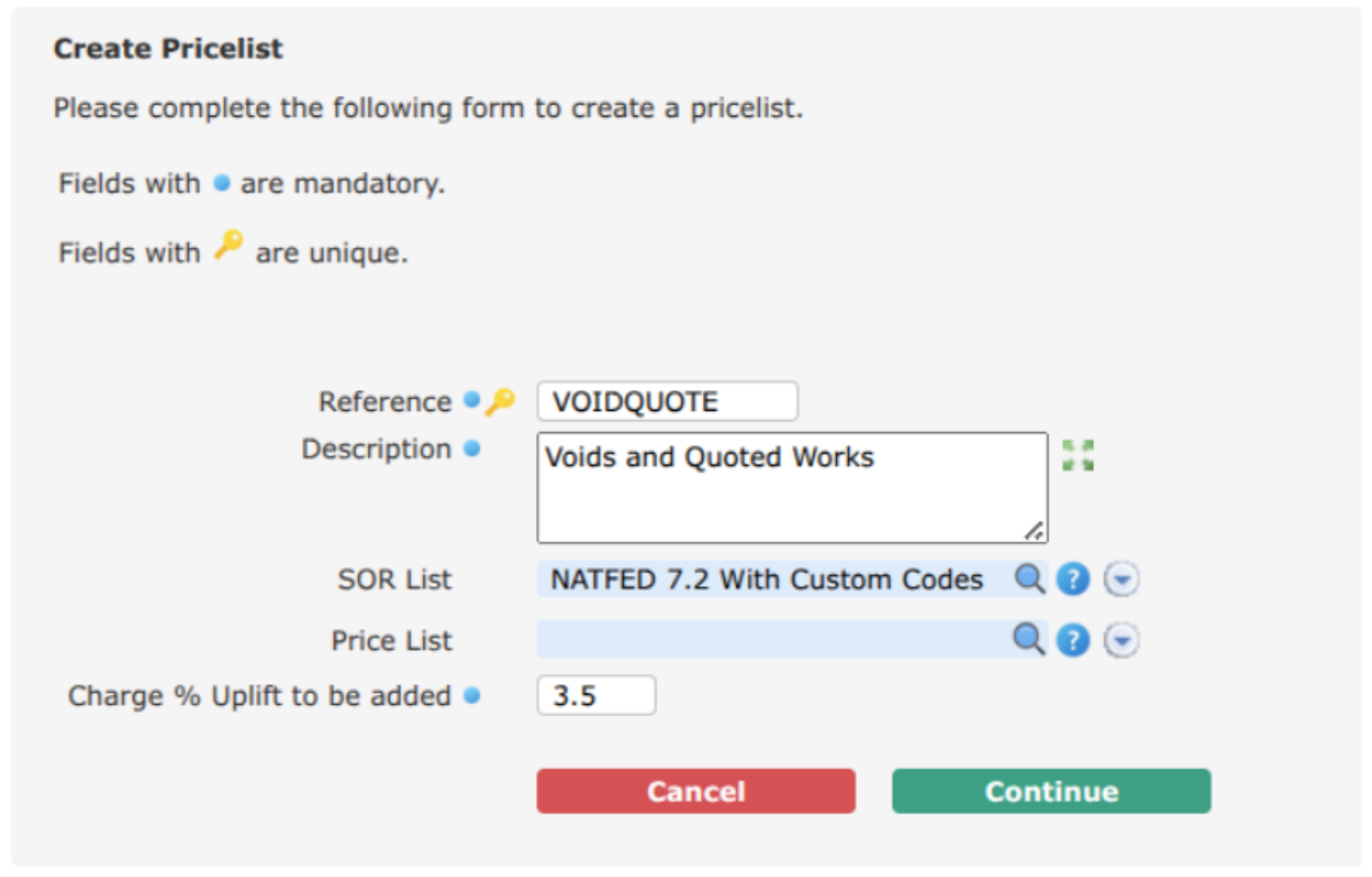Focus the Reference input containing VOIDQUOTE
The height and width of the screenshot is (877, 1372).
[667, 401]
